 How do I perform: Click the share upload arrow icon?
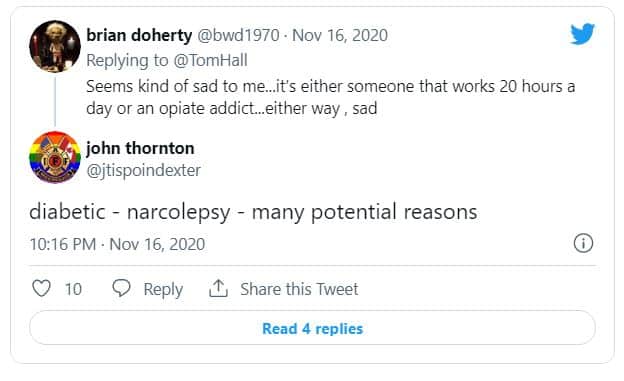pos(218,288)
